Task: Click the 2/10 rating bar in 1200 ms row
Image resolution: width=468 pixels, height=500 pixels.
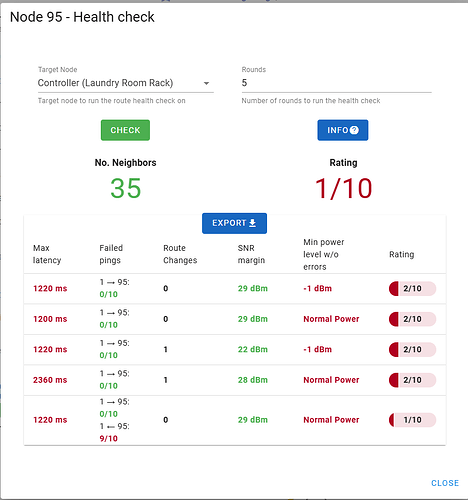Action: tap(412, 319)
